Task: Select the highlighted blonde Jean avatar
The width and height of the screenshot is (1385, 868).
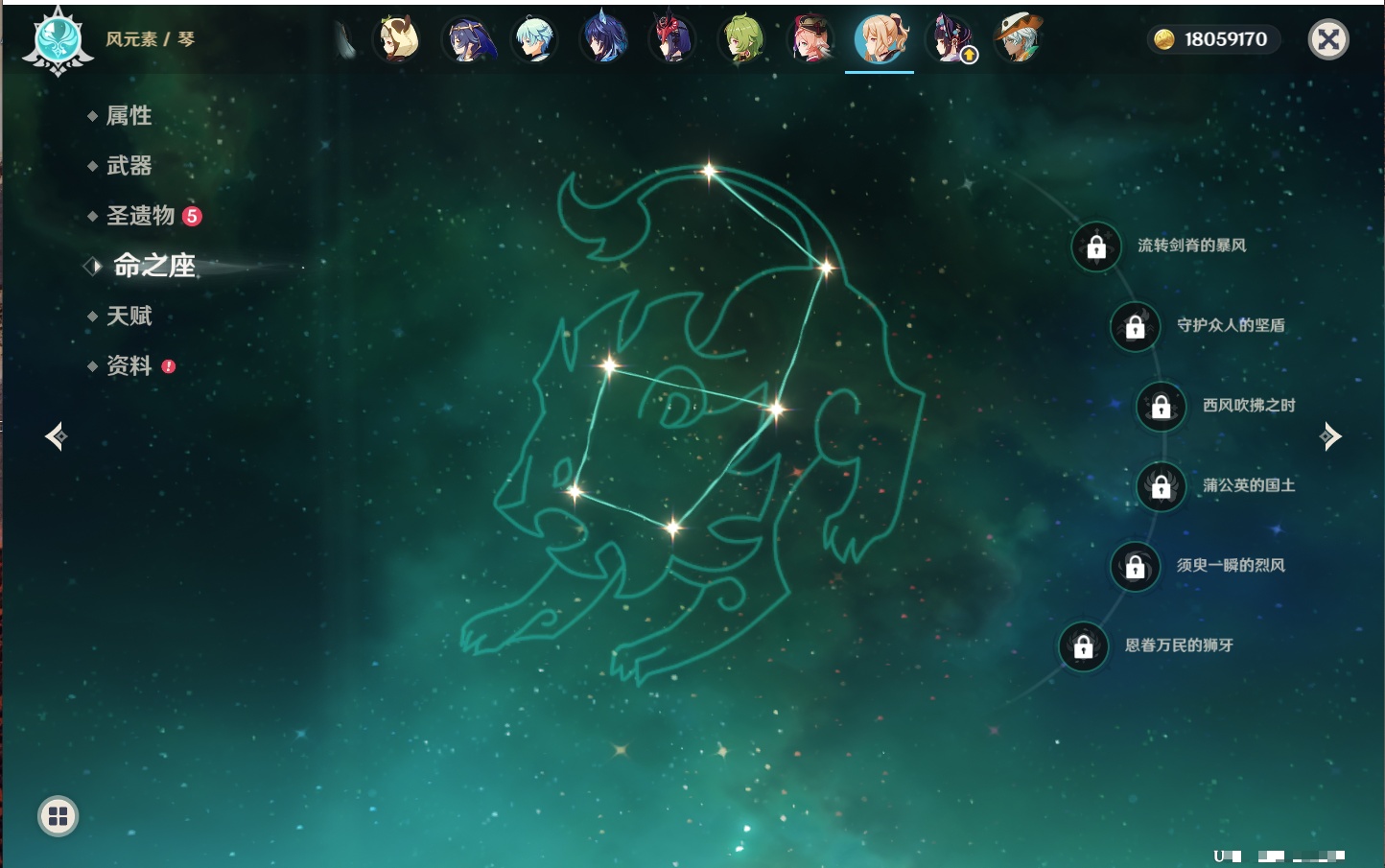Action: (880, 39)
